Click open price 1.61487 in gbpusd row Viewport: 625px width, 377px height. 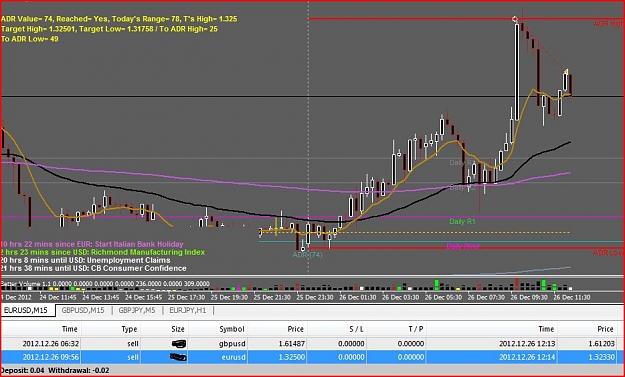coord(291,344)
